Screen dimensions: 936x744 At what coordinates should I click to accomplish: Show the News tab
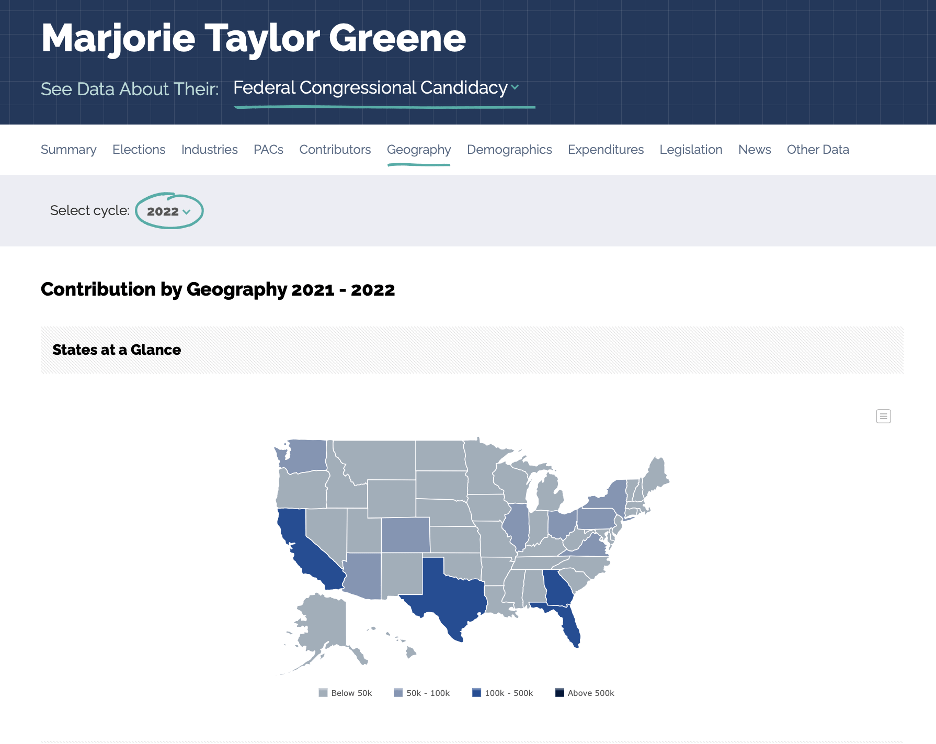pos(754,150)
